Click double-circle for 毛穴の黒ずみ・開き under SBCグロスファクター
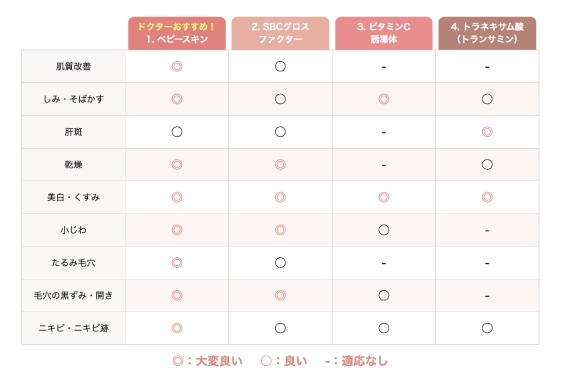This screenshot has width=572, height=378. click(280, 295)
